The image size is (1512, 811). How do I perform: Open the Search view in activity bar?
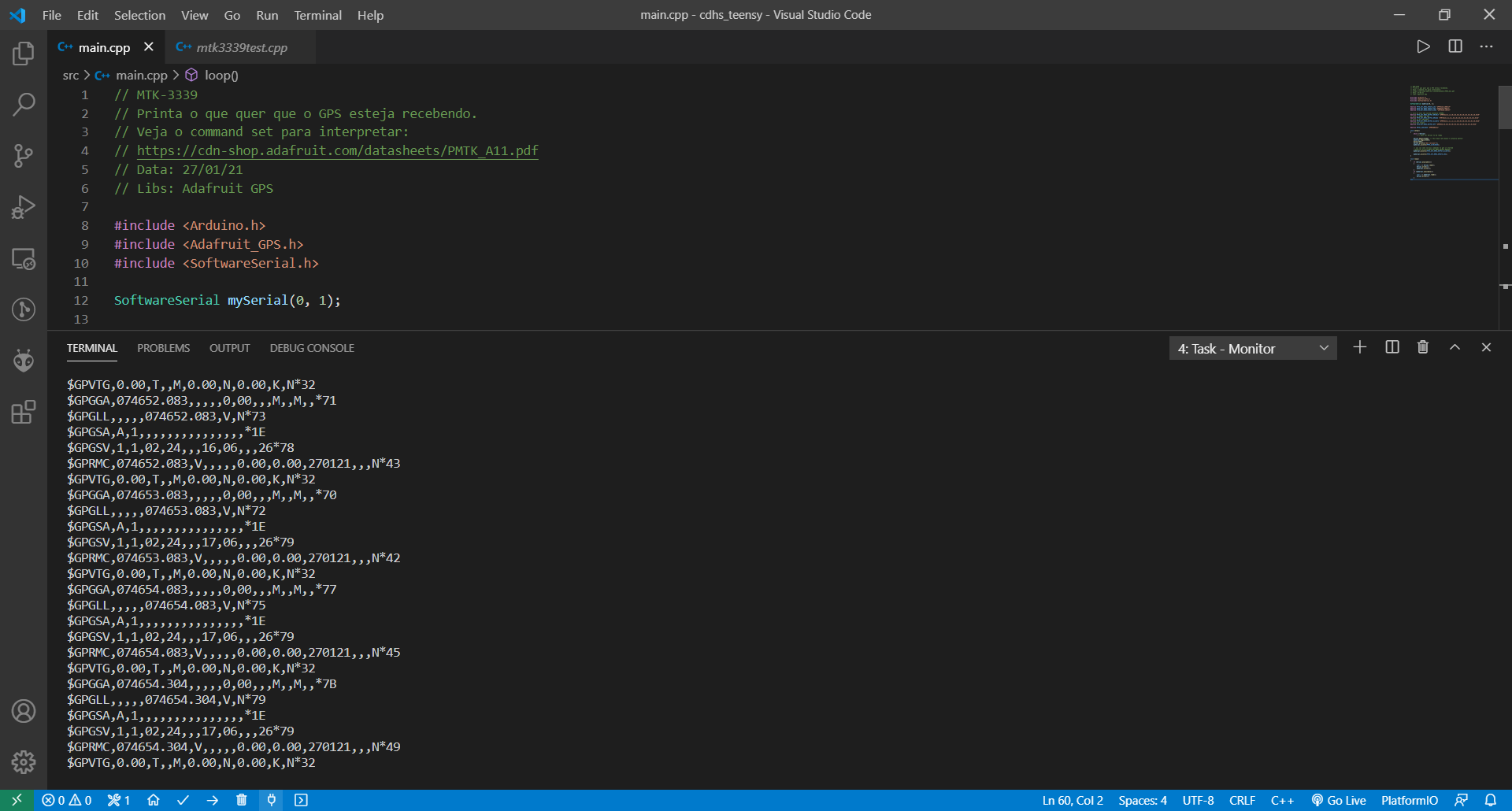point(24,105)
